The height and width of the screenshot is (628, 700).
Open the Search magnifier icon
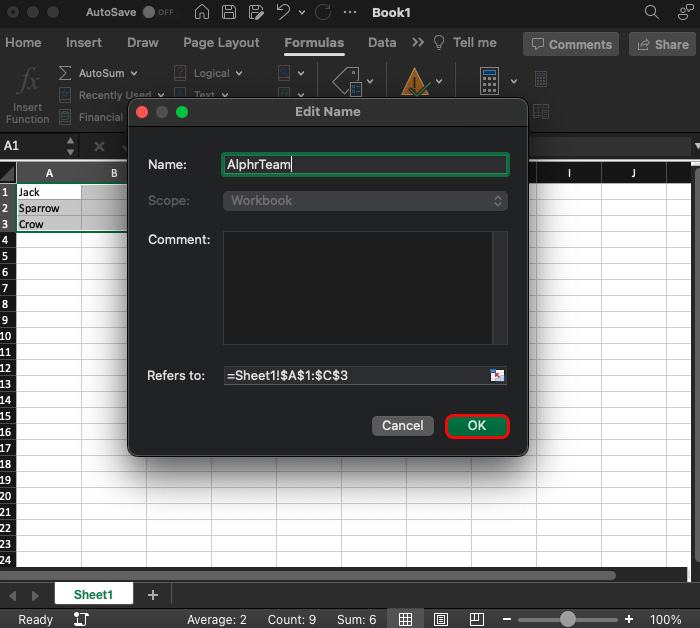point(651,13)
